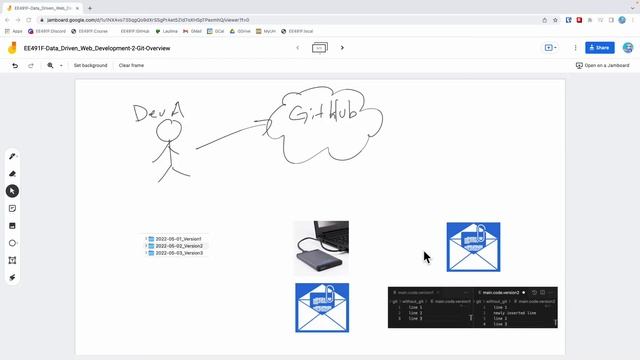
Task: Click the Jamboard logo icon
Action: (12, 48)
